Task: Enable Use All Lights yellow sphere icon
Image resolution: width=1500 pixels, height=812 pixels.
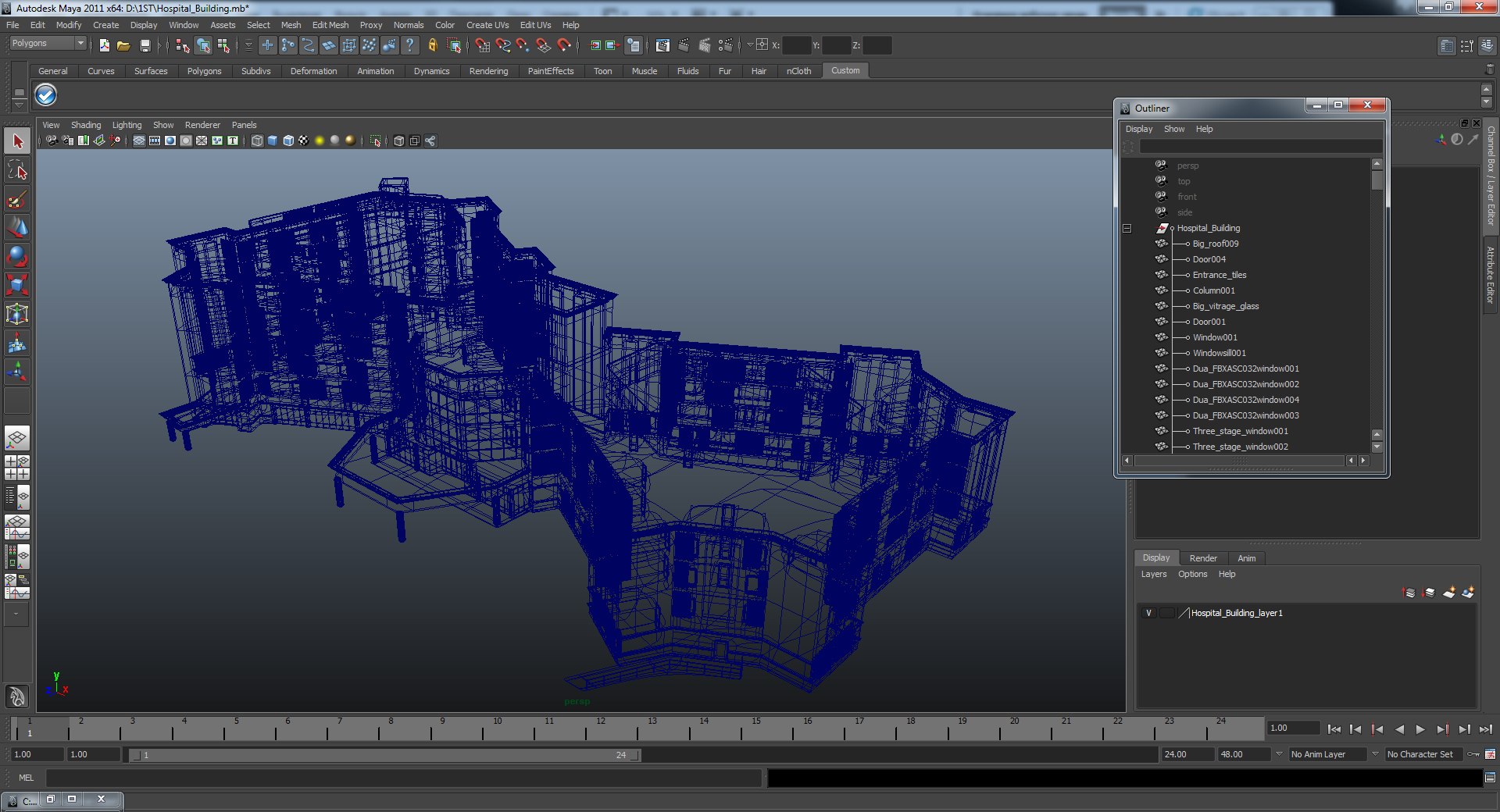Action: [x=320, y=141]
